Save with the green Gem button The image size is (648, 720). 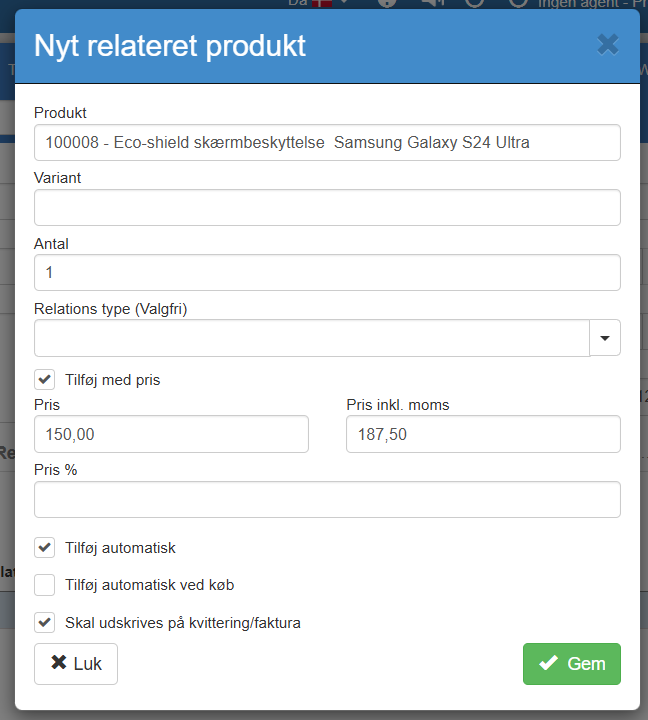[x=571, y=664]
